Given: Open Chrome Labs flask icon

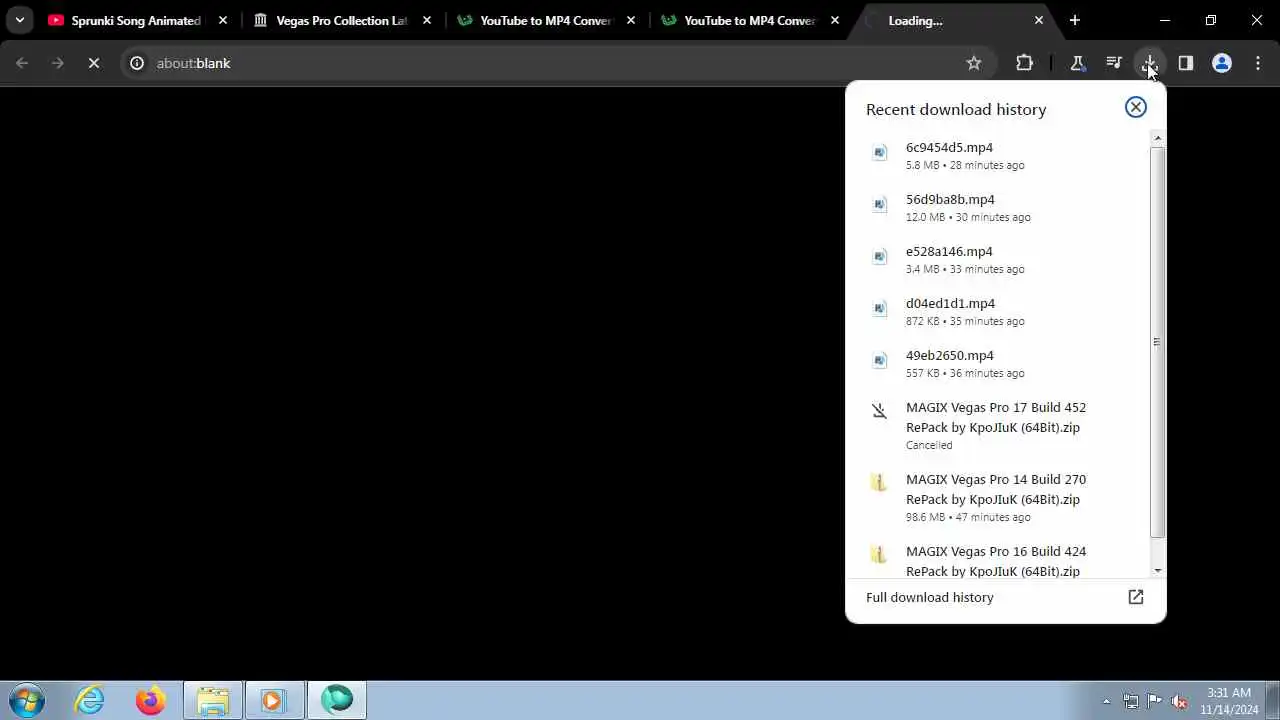Looking at the screenshot, I should coord(1078,63).
